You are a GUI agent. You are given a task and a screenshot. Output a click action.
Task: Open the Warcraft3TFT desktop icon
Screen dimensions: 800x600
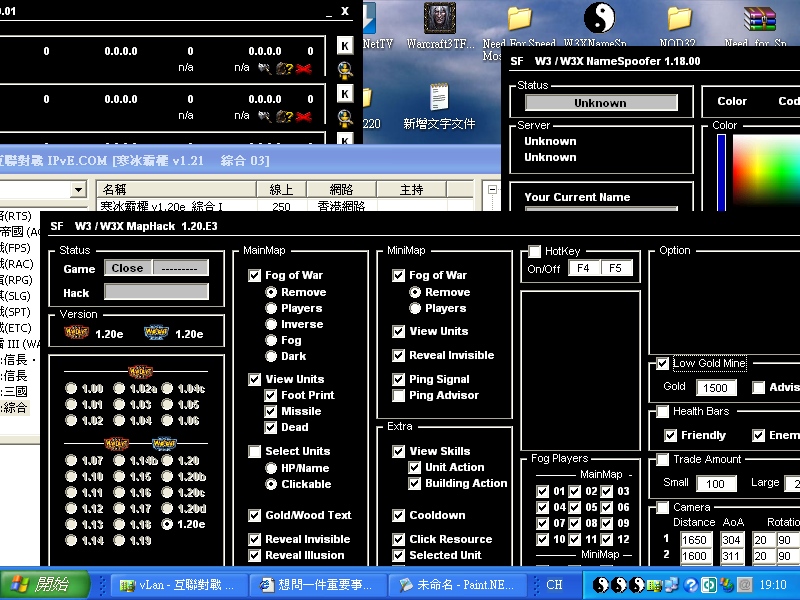click(x=437, y=20)
